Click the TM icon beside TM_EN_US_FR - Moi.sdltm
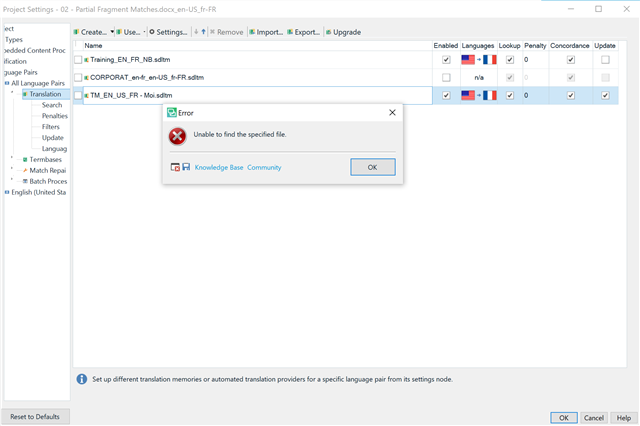The height and width of the screenshot is (426, 640). pyautogui.click(x=87, y=95)
